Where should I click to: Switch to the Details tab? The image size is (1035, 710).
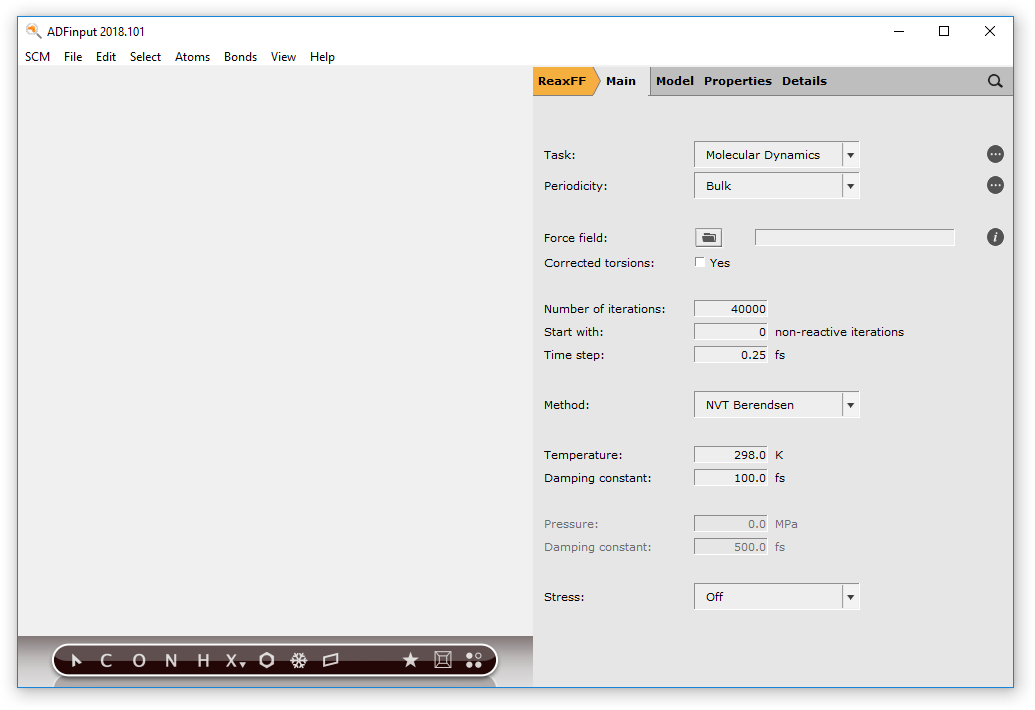point(804,81)
